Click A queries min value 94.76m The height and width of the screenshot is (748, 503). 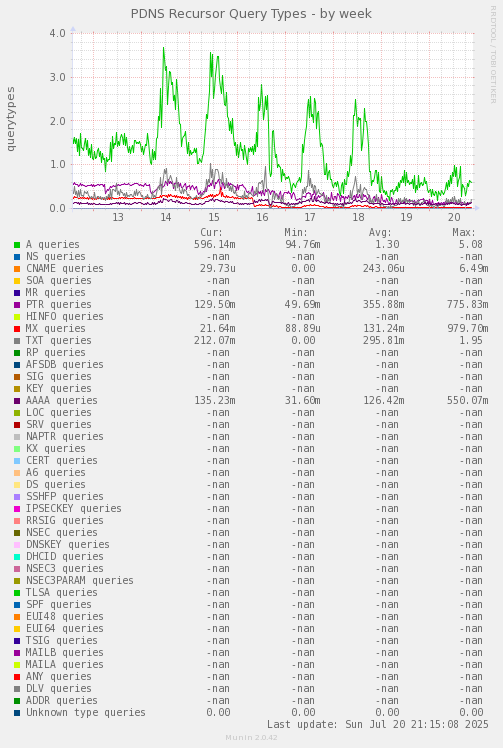[x=302, y=244]
